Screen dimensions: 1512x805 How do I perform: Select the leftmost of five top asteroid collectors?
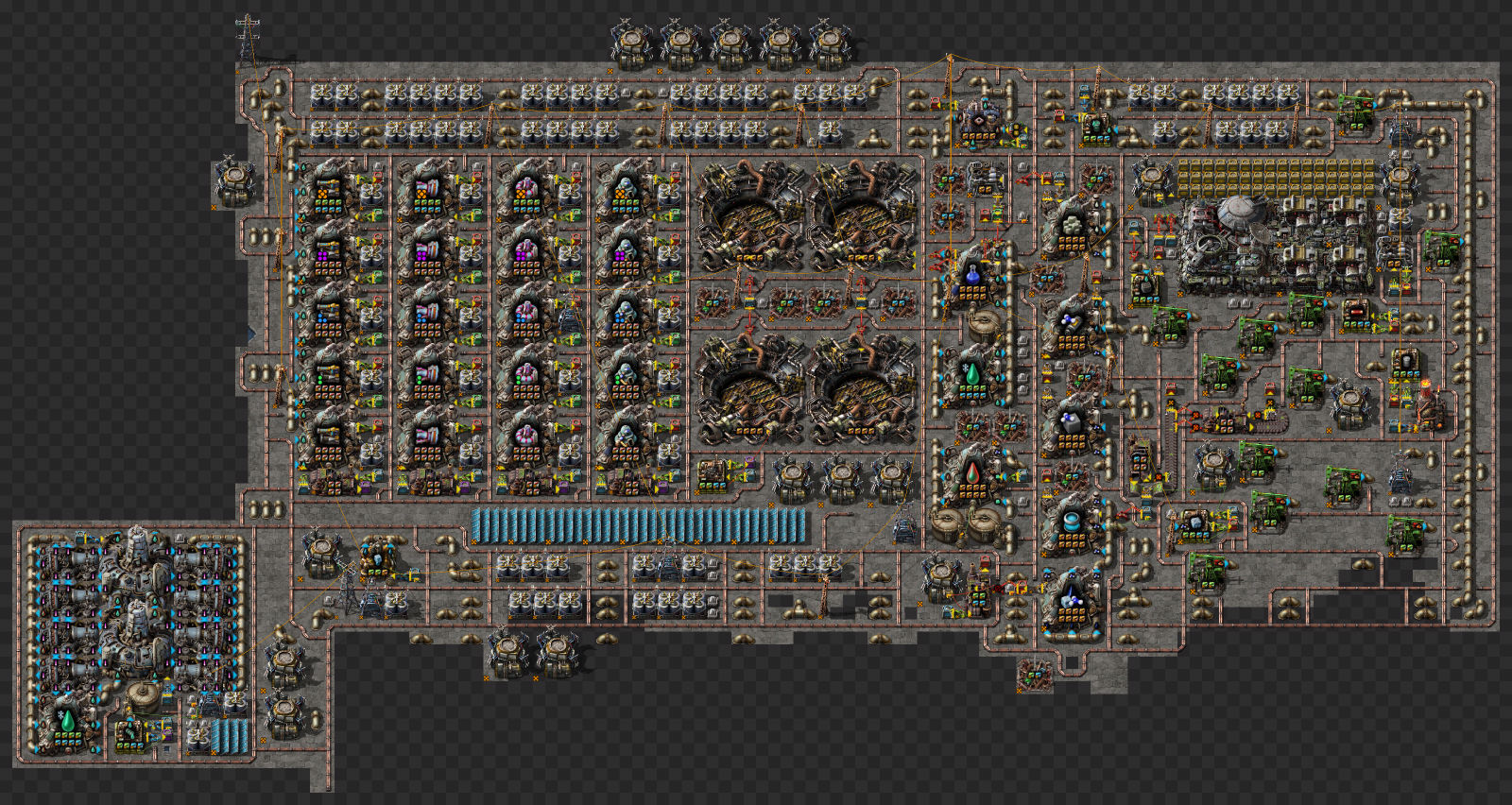[631, 44]
